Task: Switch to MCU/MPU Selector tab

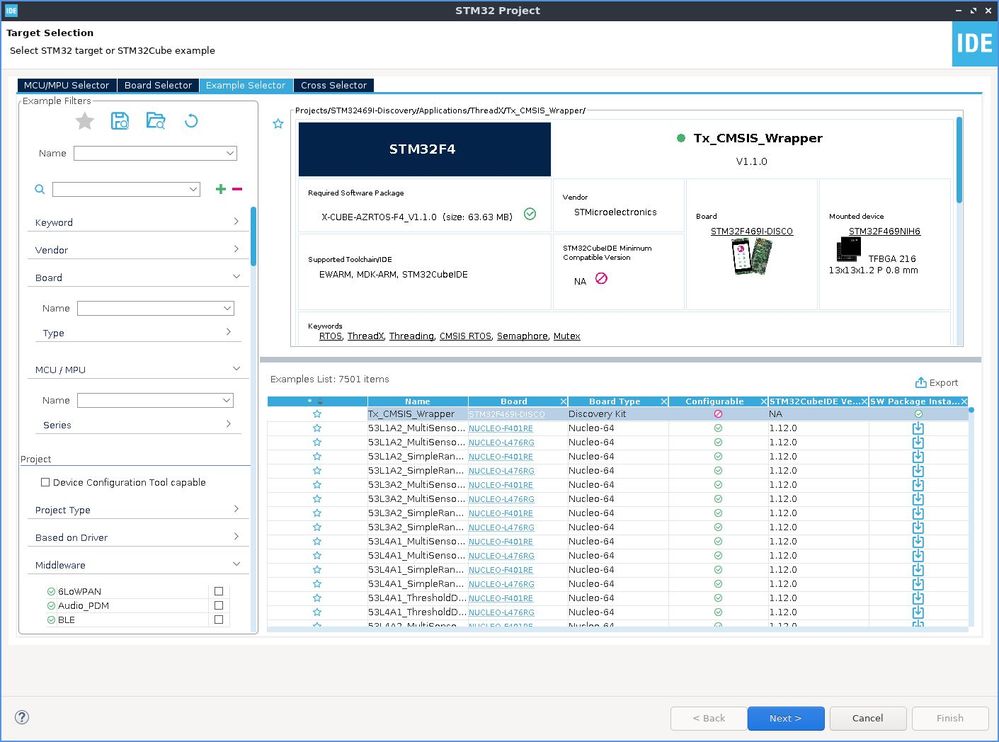Action: pos(66,85)
